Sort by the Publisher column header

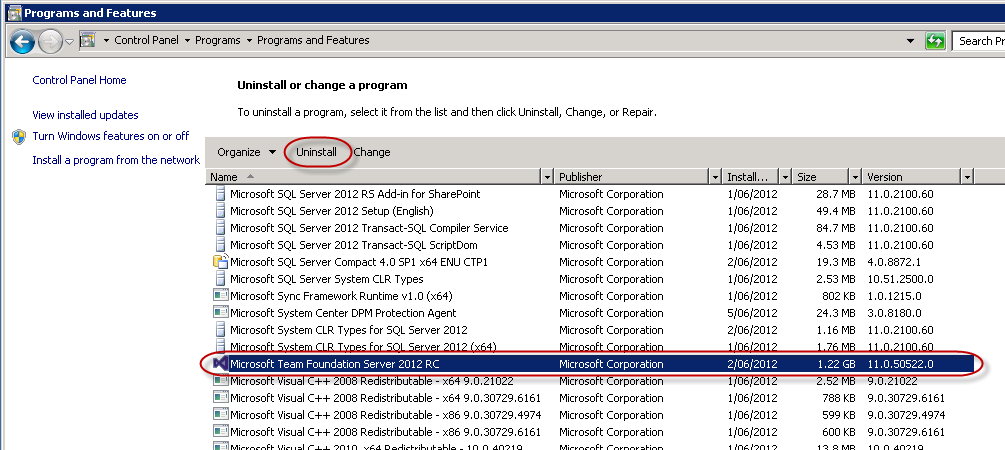[x=632, y=177]
